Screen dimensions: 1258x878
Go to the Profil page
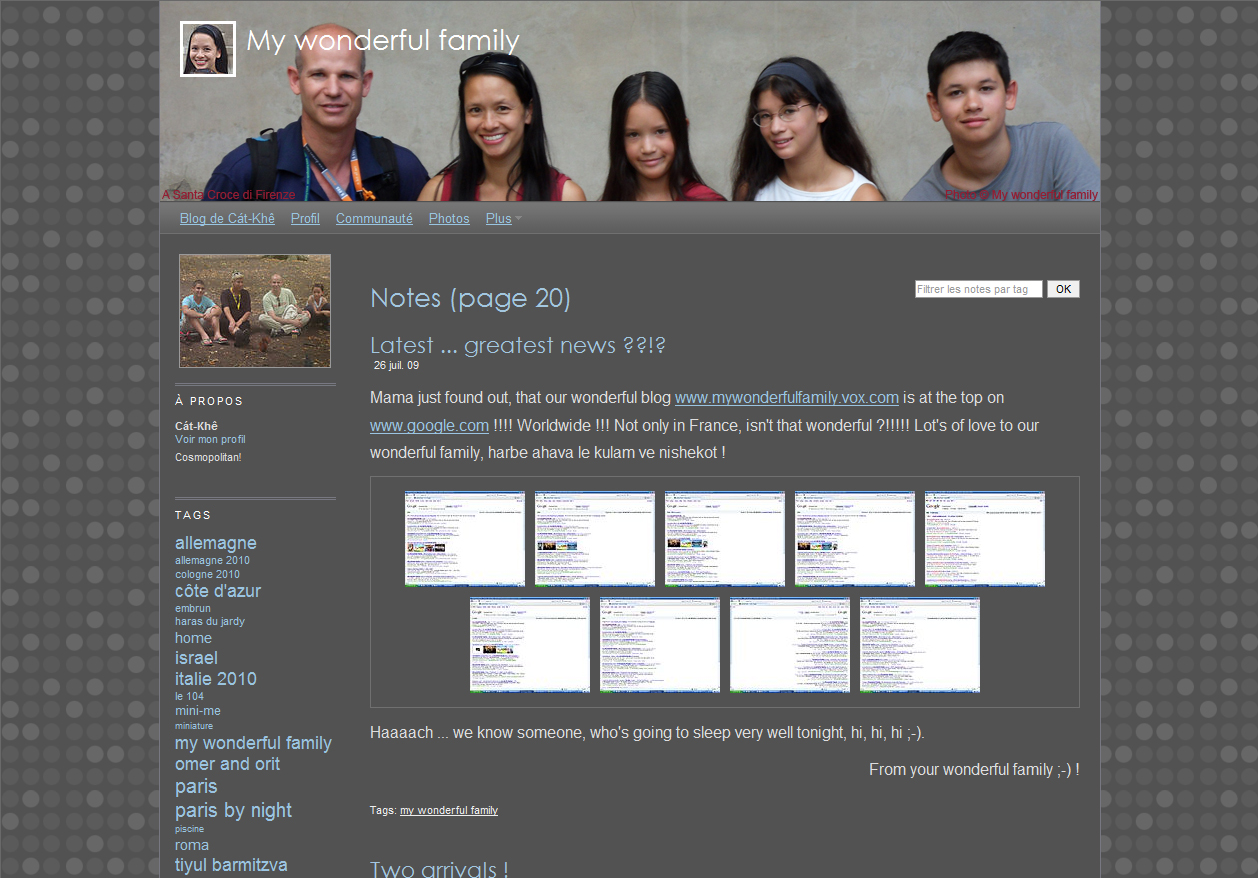(305, 219)
